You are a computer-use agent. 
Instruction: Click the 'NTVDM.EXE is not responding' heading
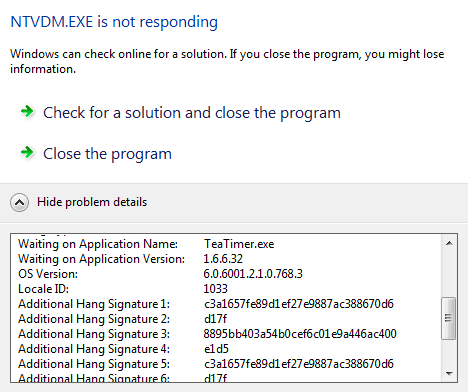(114, 22)
